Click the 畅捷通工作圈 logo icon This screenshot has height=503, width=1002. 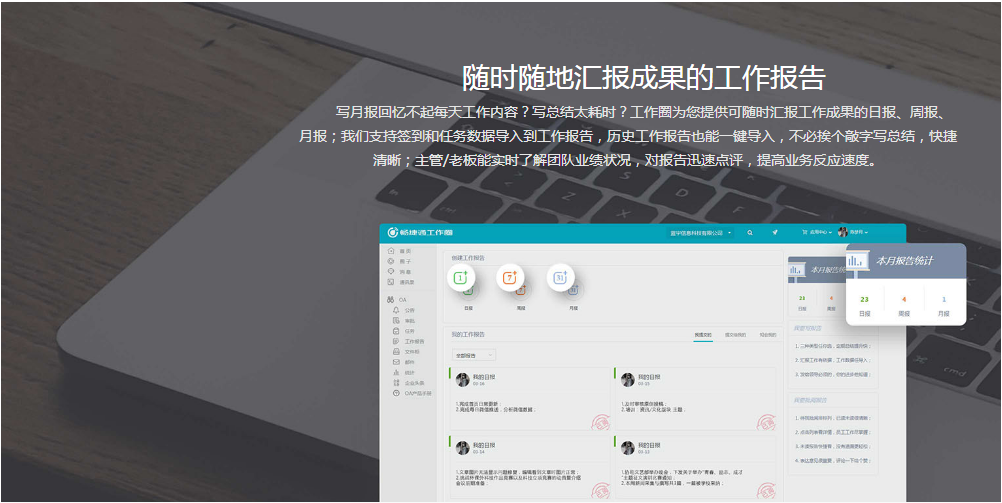tap(393, 232)
